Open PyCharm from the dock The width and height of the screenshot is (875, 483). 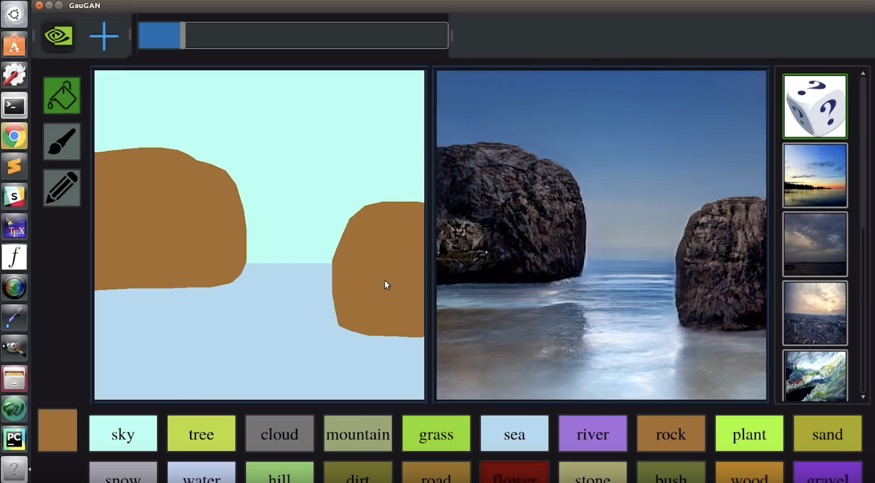click(14, 439)
